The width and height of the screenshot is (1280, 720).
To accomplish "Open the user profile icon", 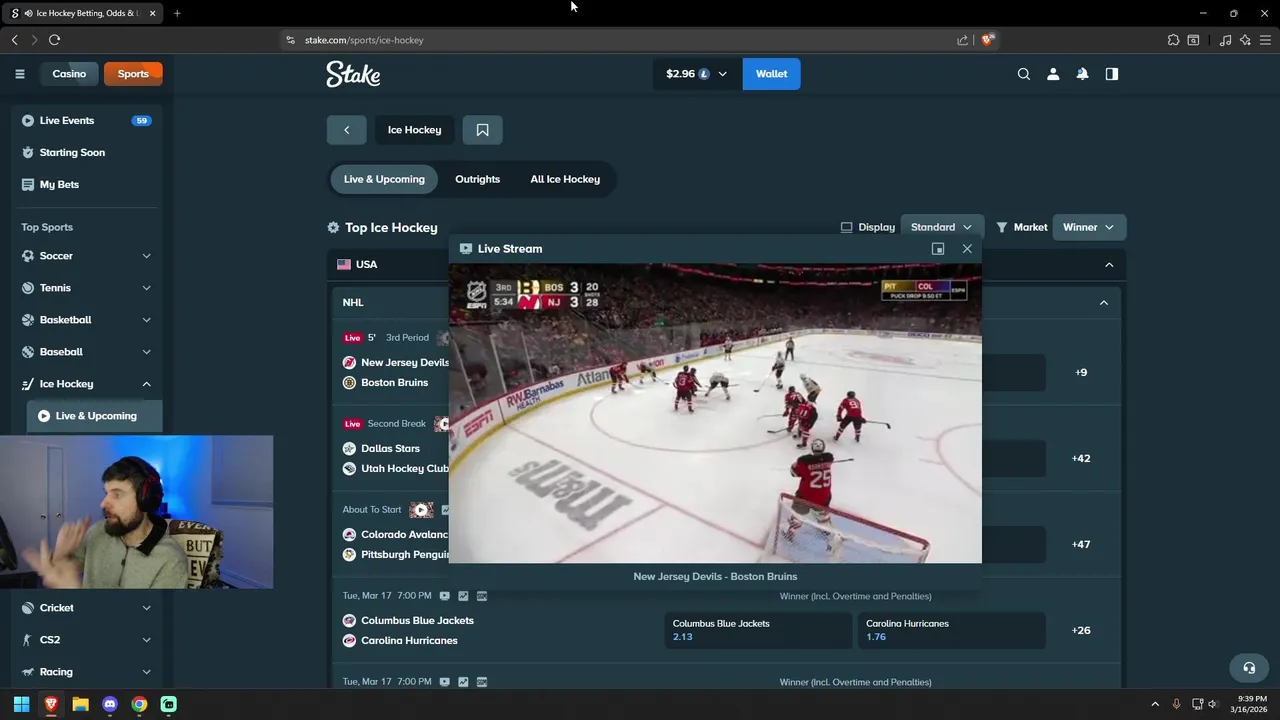I will (1053, 74).
